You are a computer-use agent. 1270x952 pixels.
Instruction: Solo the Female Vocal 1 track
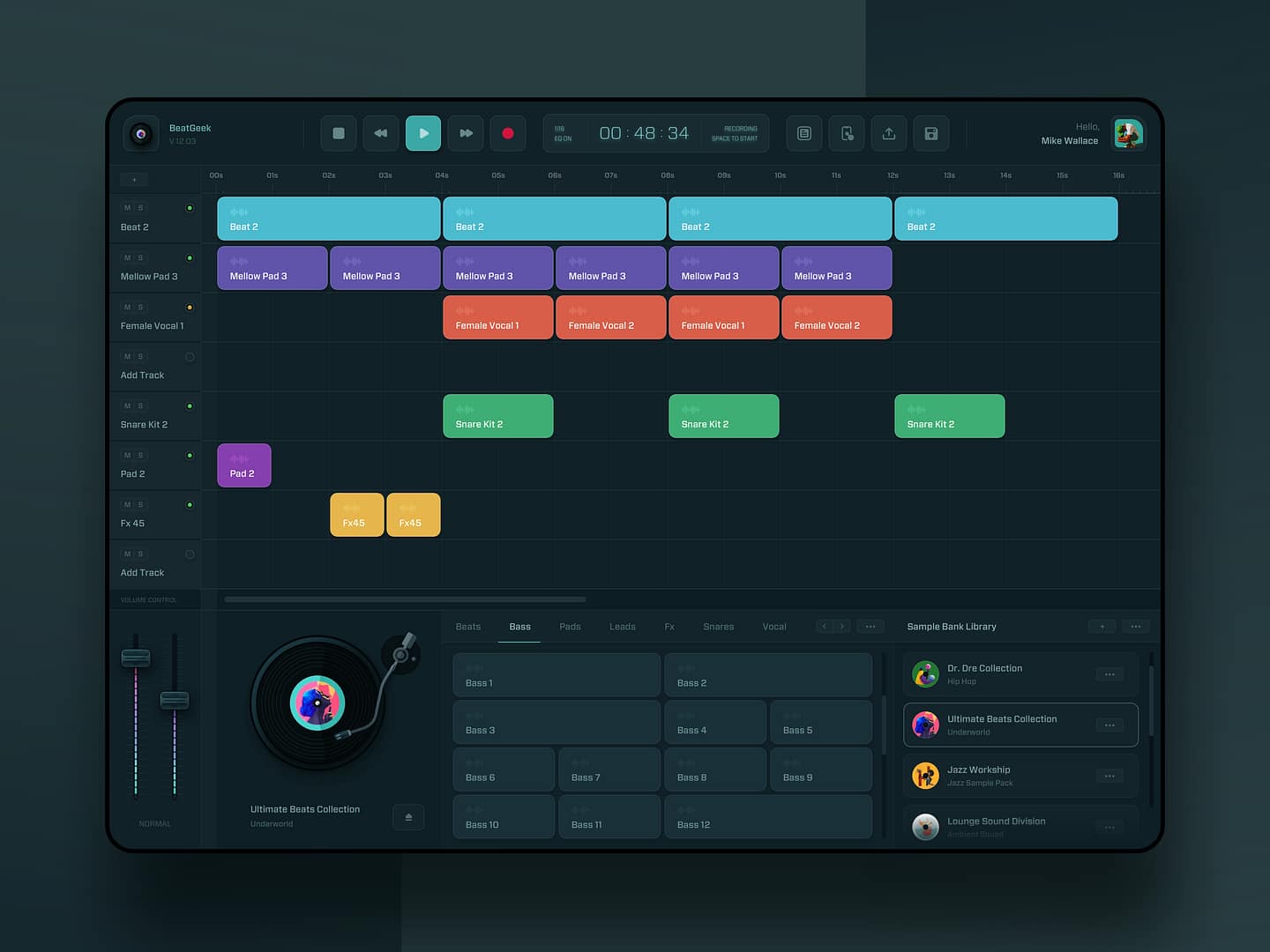pyautogui.click(x=141, y=307)
